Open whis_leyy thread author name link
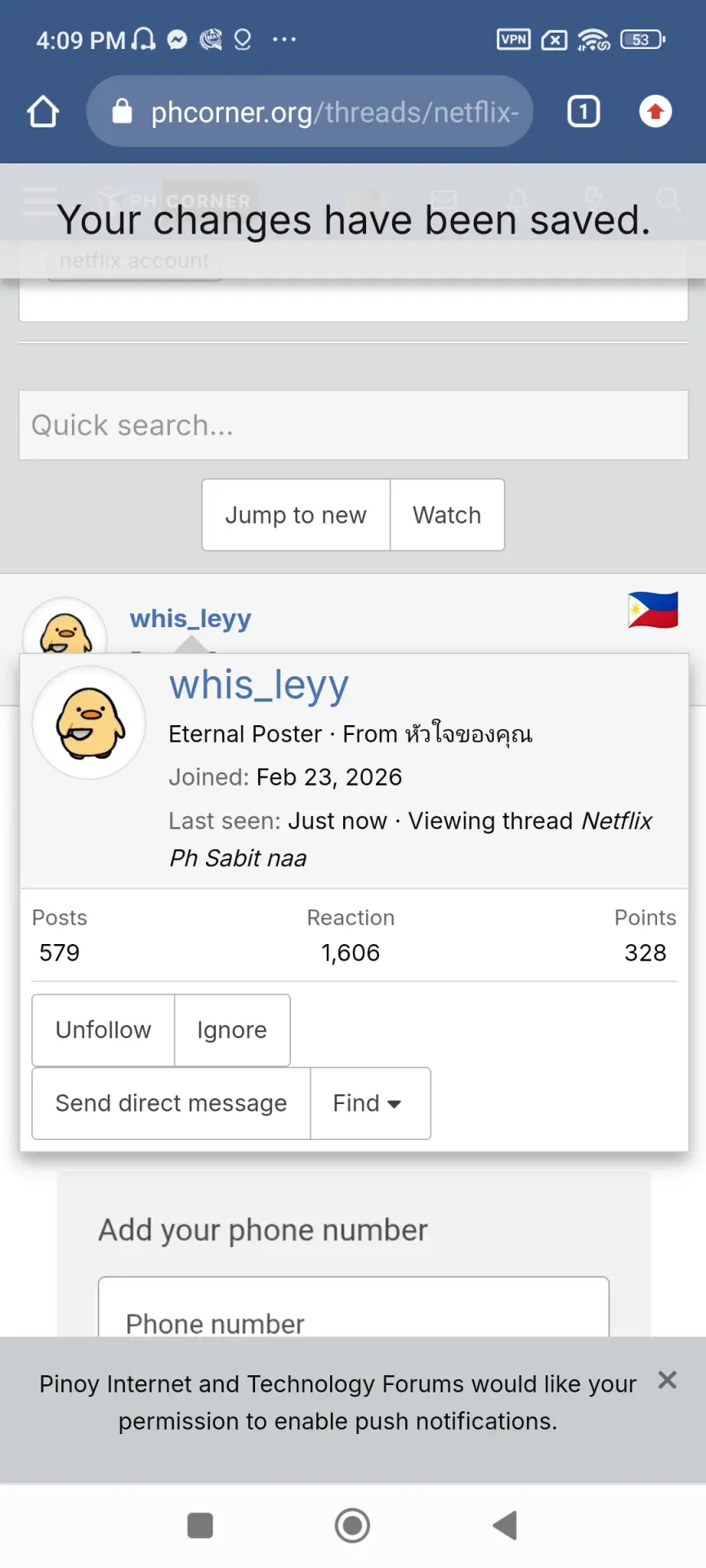 tap(190, 619)
